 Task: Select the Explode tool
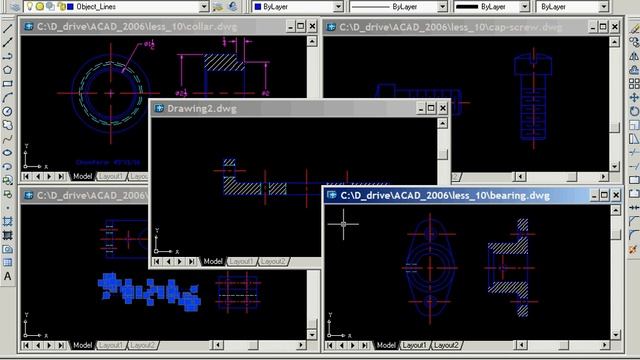(x=634, y=249)
